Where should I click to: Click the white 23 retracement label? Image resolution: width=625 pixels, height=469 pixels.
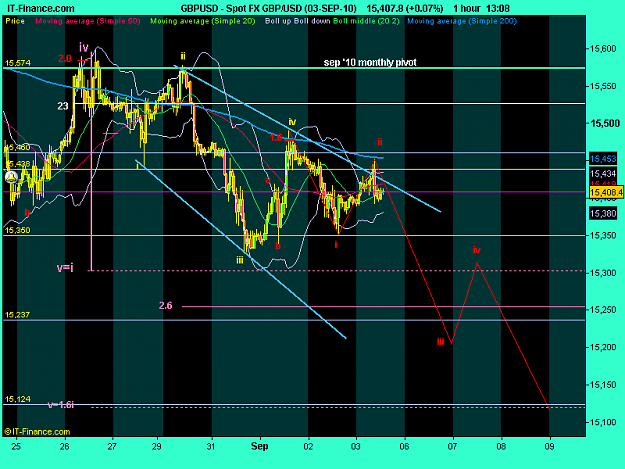pyautogui.click(x=63, y=106)
